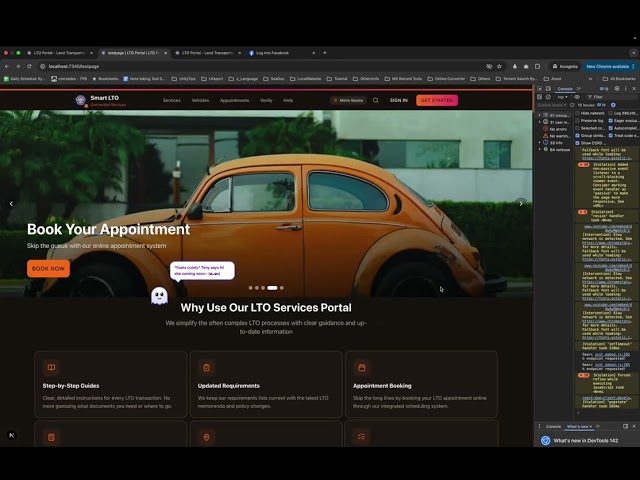This screenshot has height=480, width=640.
Task: Select the DevTools inspect element tool
Action: click(x=540, y=89)
